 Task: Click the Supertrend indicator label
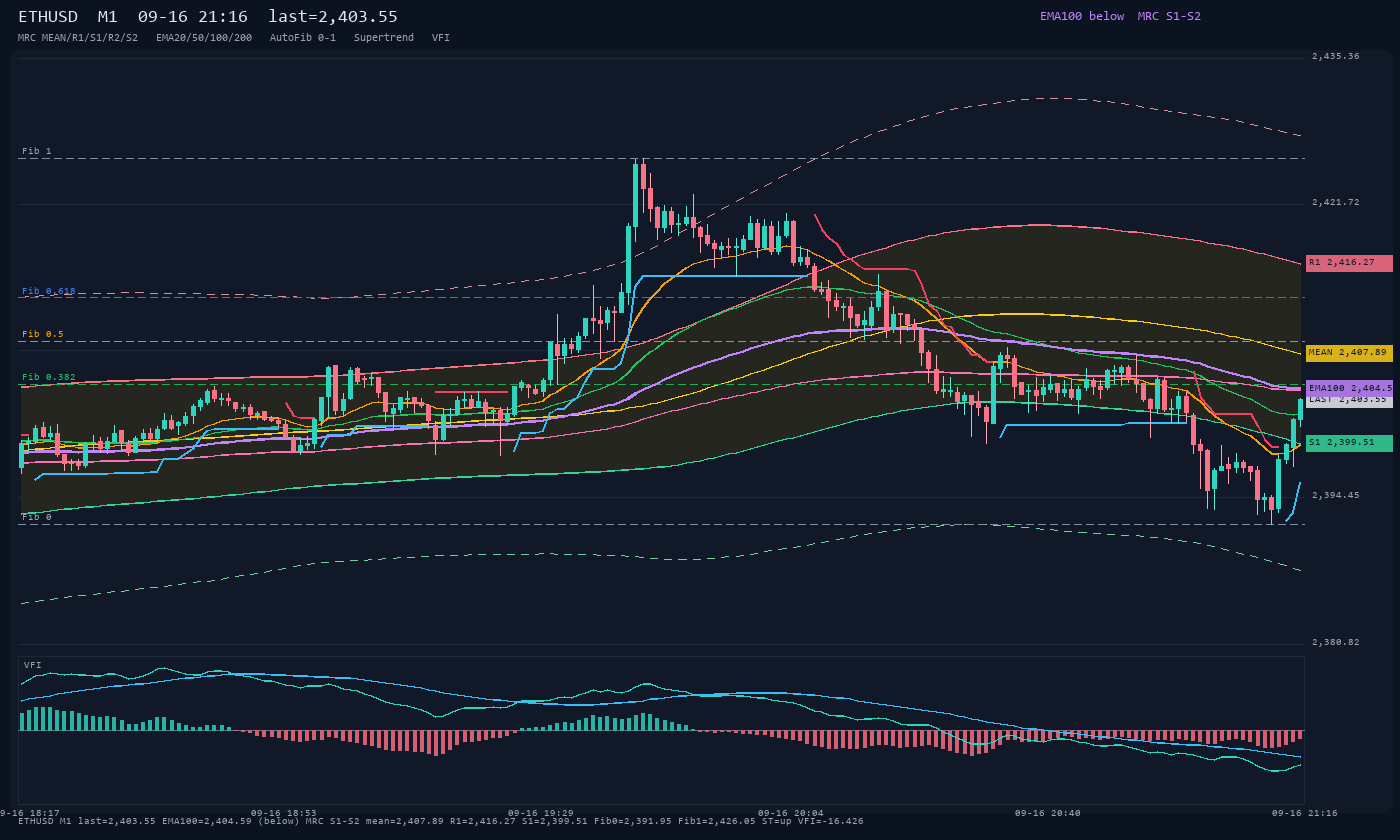point(384,37)
